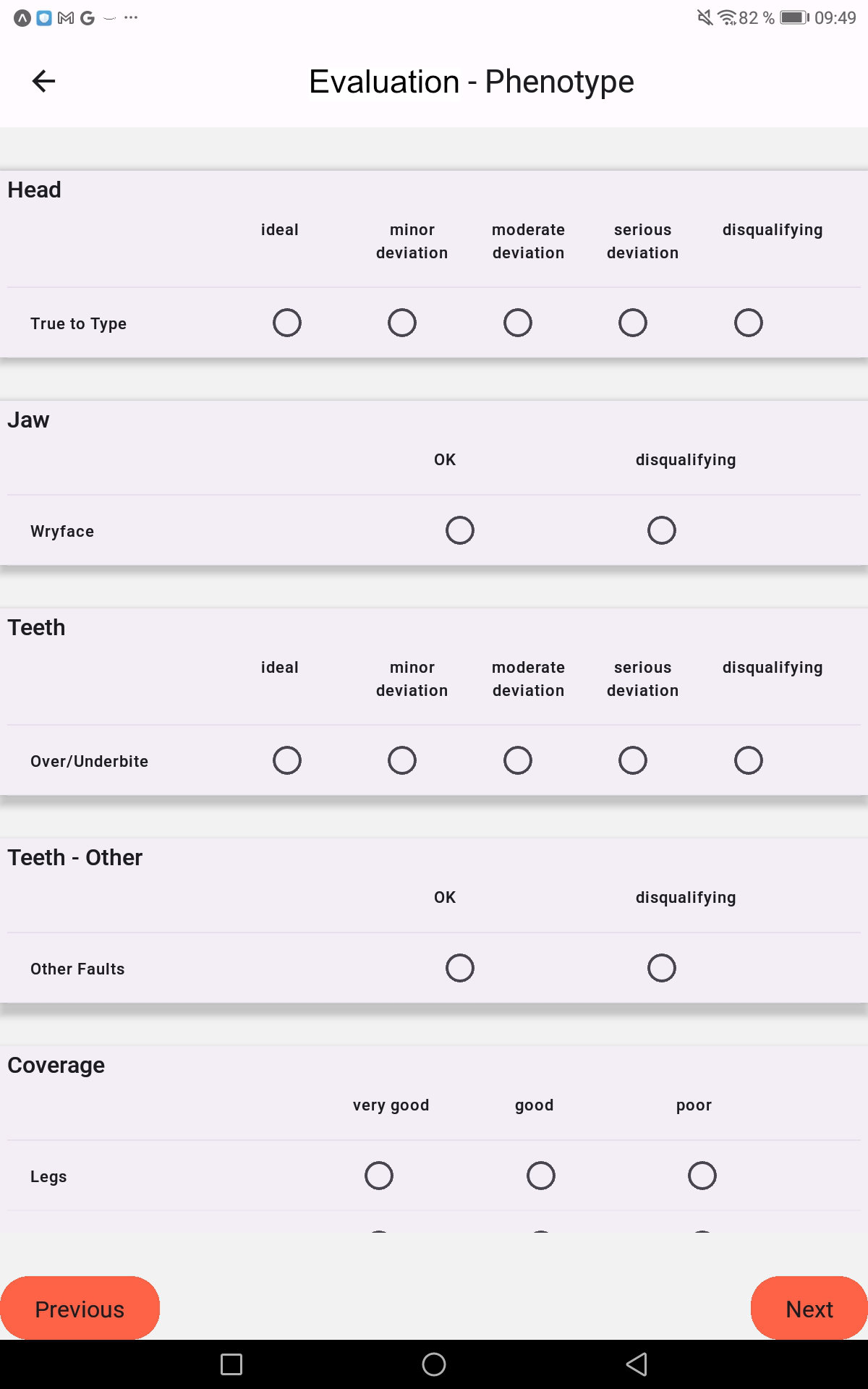Select serious deviation for True to Type
Viewport: 868px width, 1389px height.
(x=633, y=323)
